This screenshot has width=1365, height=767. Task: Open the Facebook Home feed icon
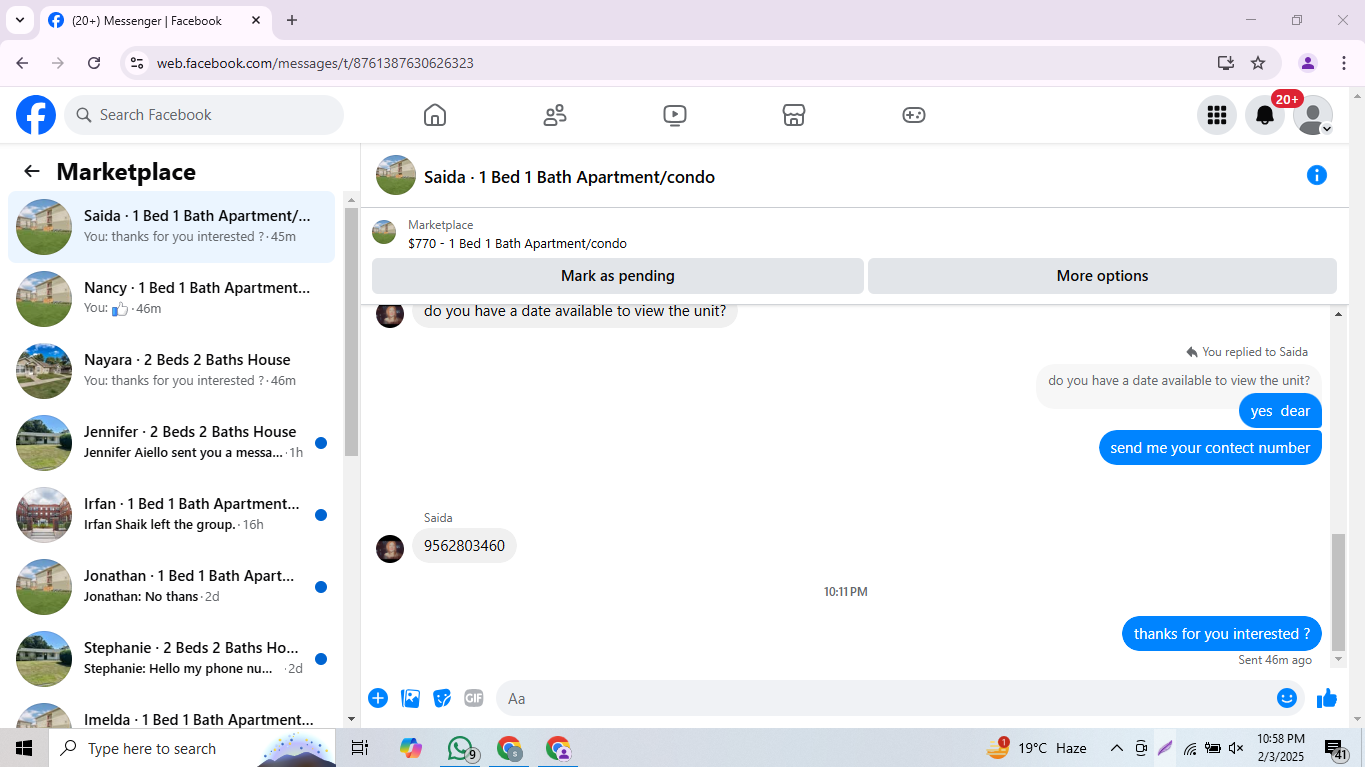(435, 115)
